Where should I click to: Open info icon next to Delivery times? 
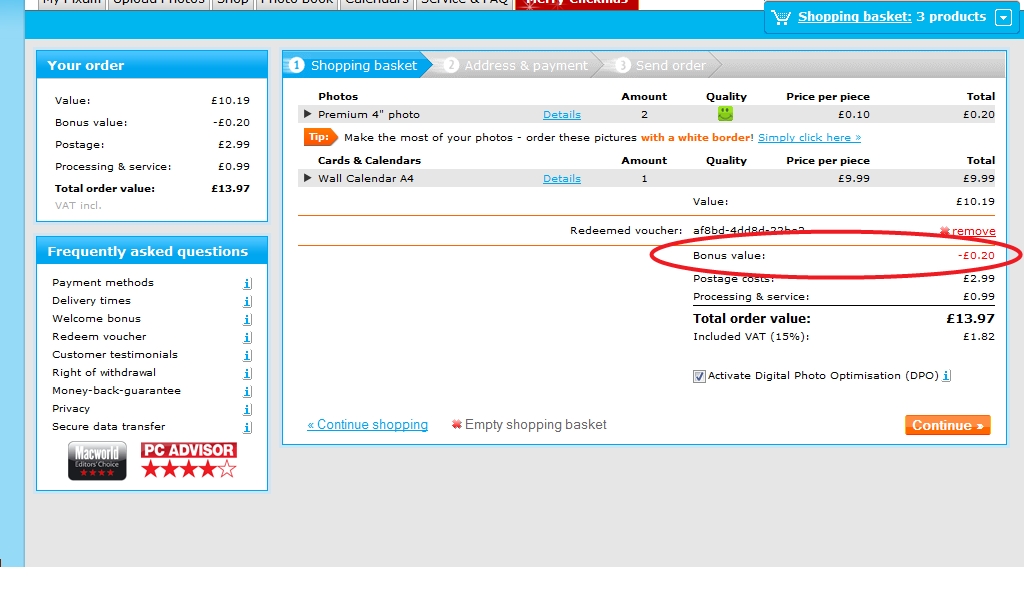[247, 301]
